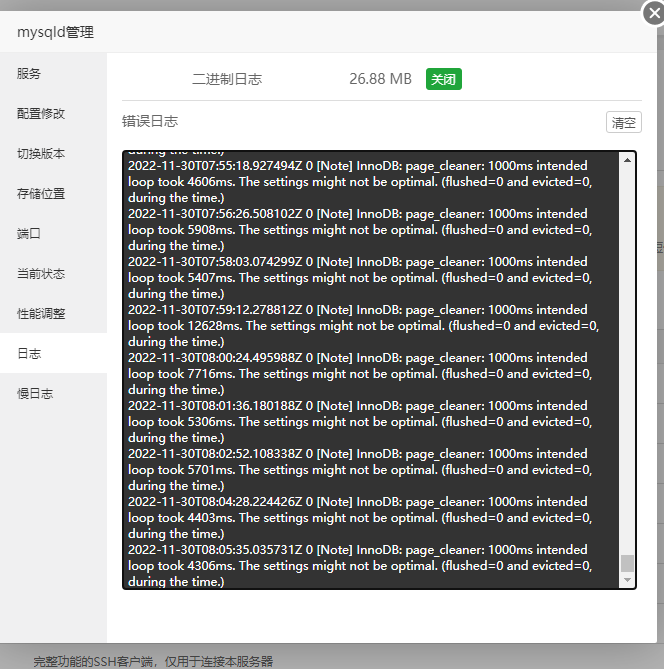Click log entry timestamped 08:04:28.224426Z
The height and width of the screenshot is (669, 664).
pos(360,518)
